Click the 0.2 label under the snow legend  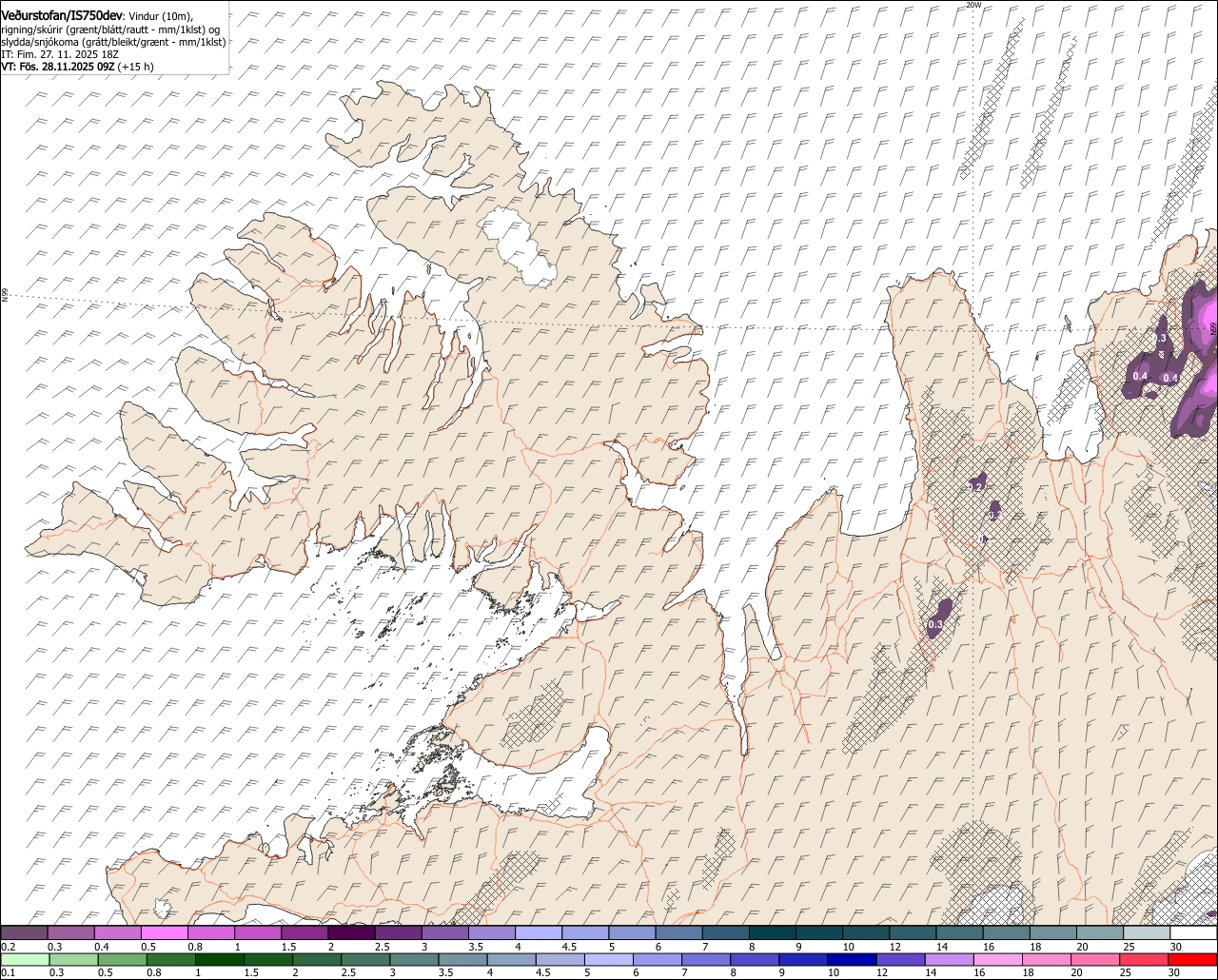pos(9,947)
